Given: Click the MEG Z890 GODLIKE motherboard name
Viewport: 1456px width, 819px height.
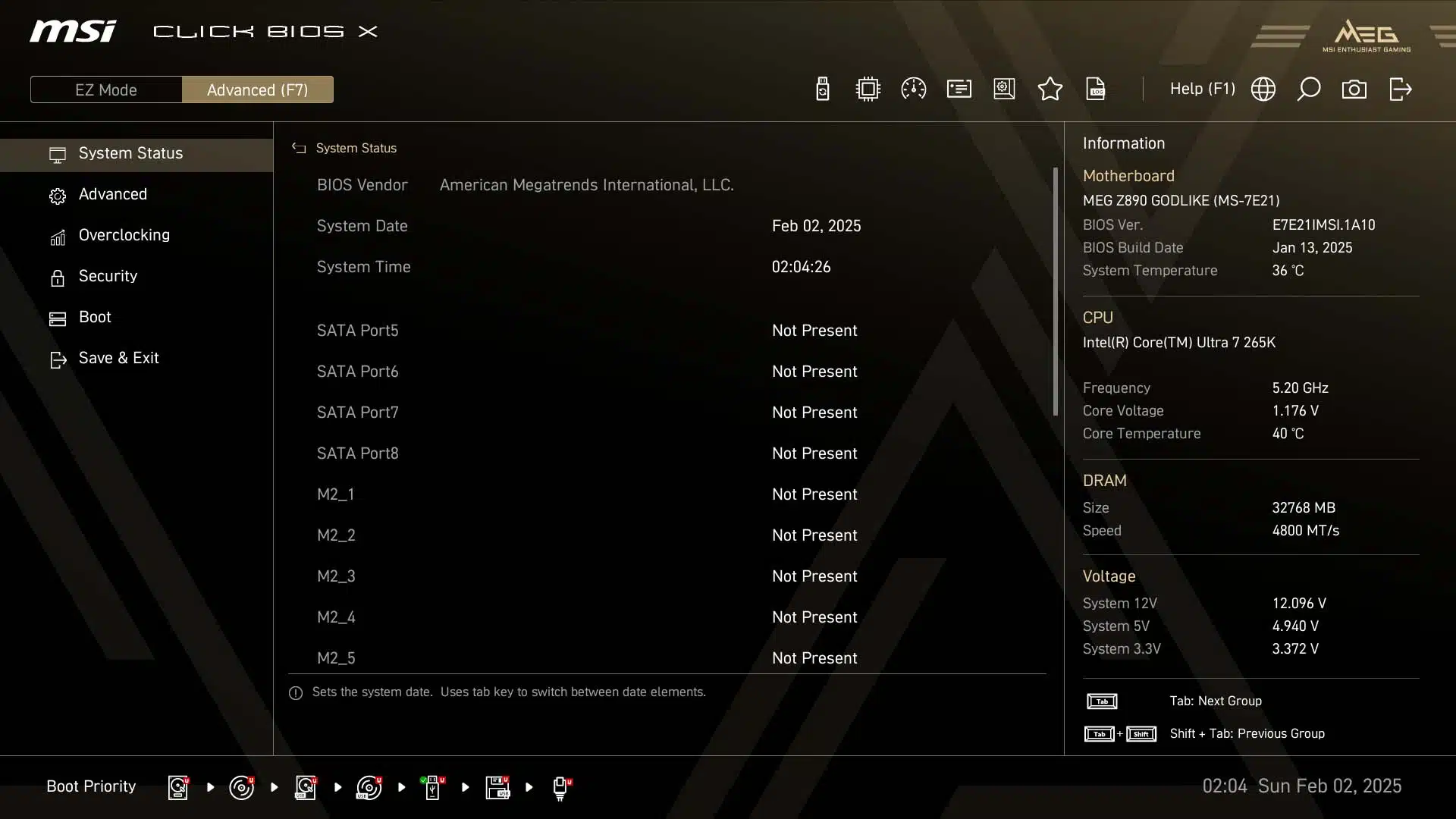Looking at the screenshot, I should pos(1181,201).
